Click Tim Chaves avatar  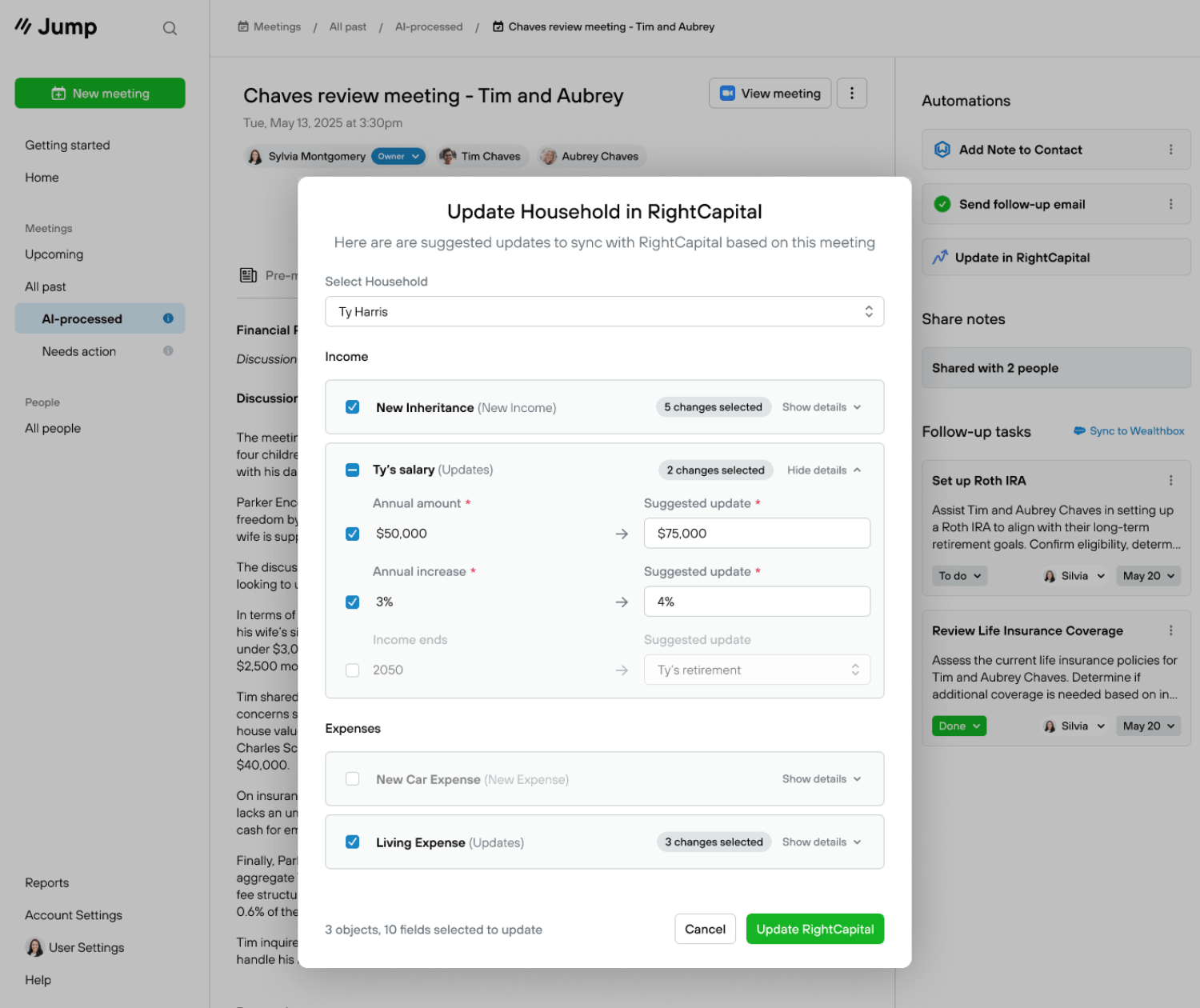[x=448, y=157]
